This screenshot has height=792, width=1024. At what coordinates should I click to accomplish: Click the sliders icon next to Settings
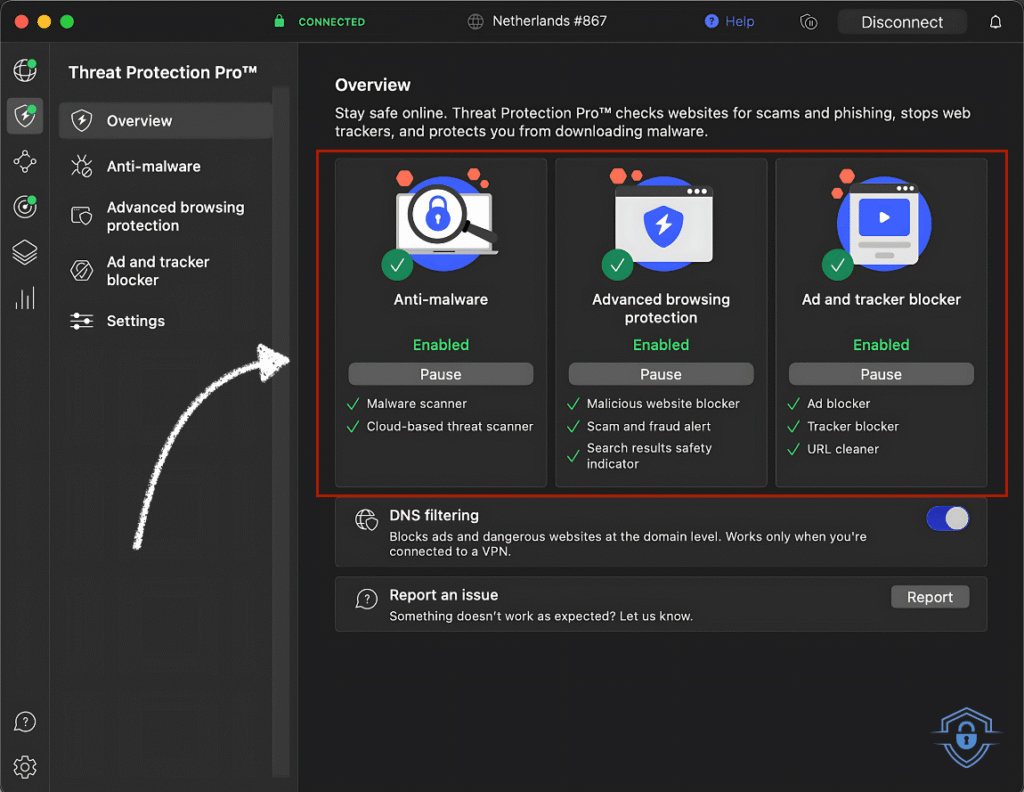coord(82,321)
